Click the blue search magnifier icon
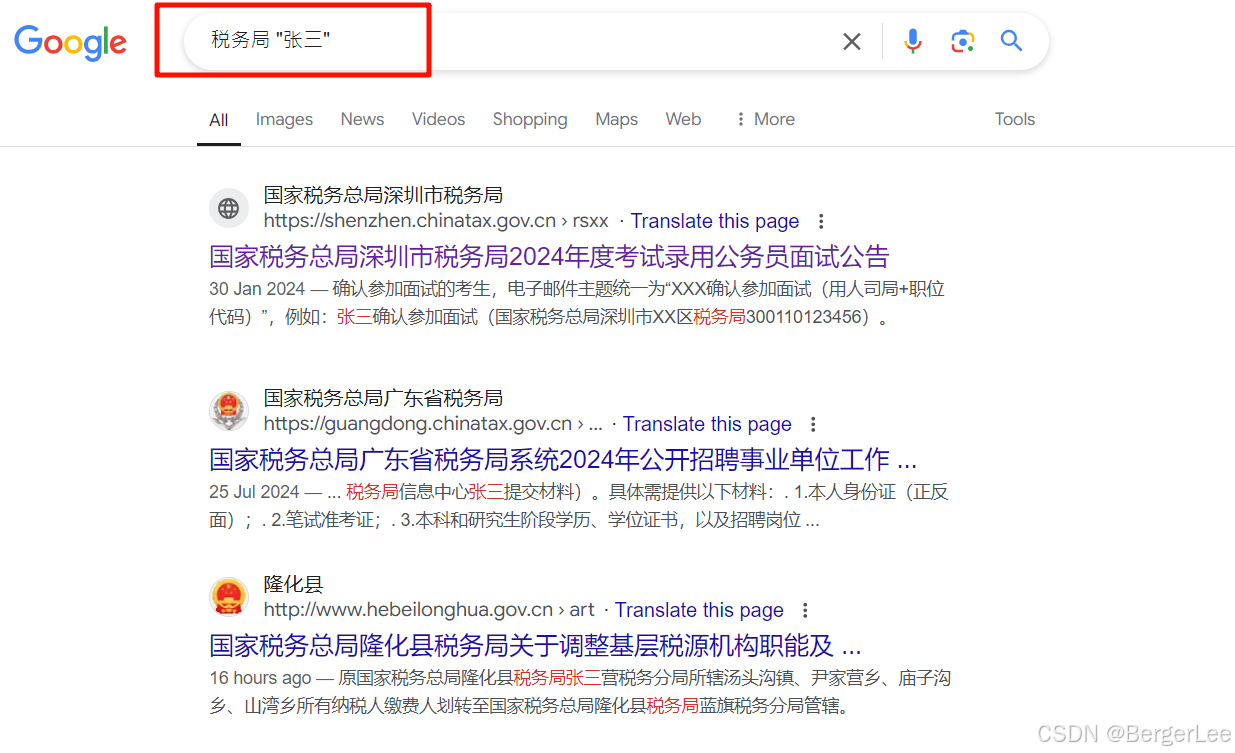Image resolution: width=1235 pixels, height=753 pixels. (x=1011, y=41)
